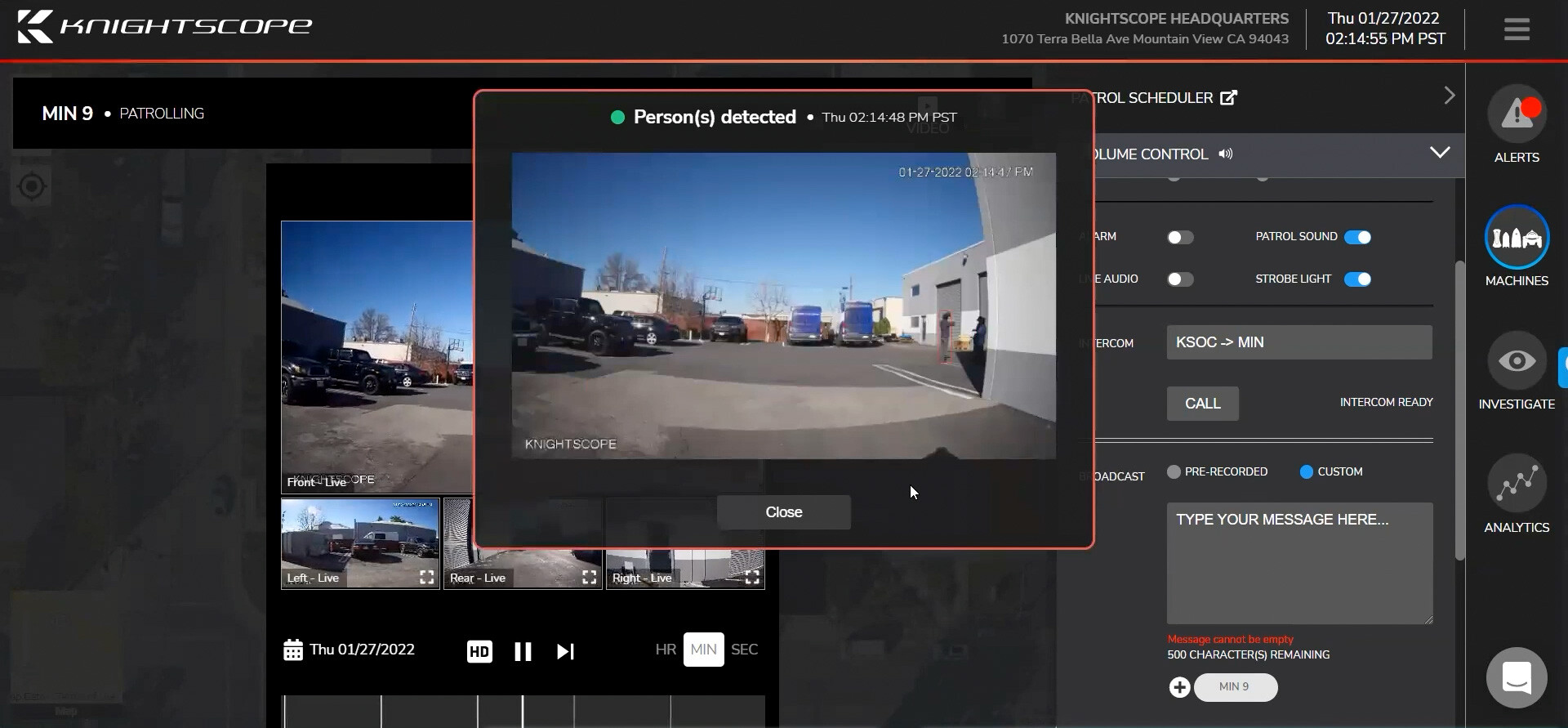Click the Knightscope logo
The width and height of the screenshot is (1568, 728).
(x=164, y=26)
